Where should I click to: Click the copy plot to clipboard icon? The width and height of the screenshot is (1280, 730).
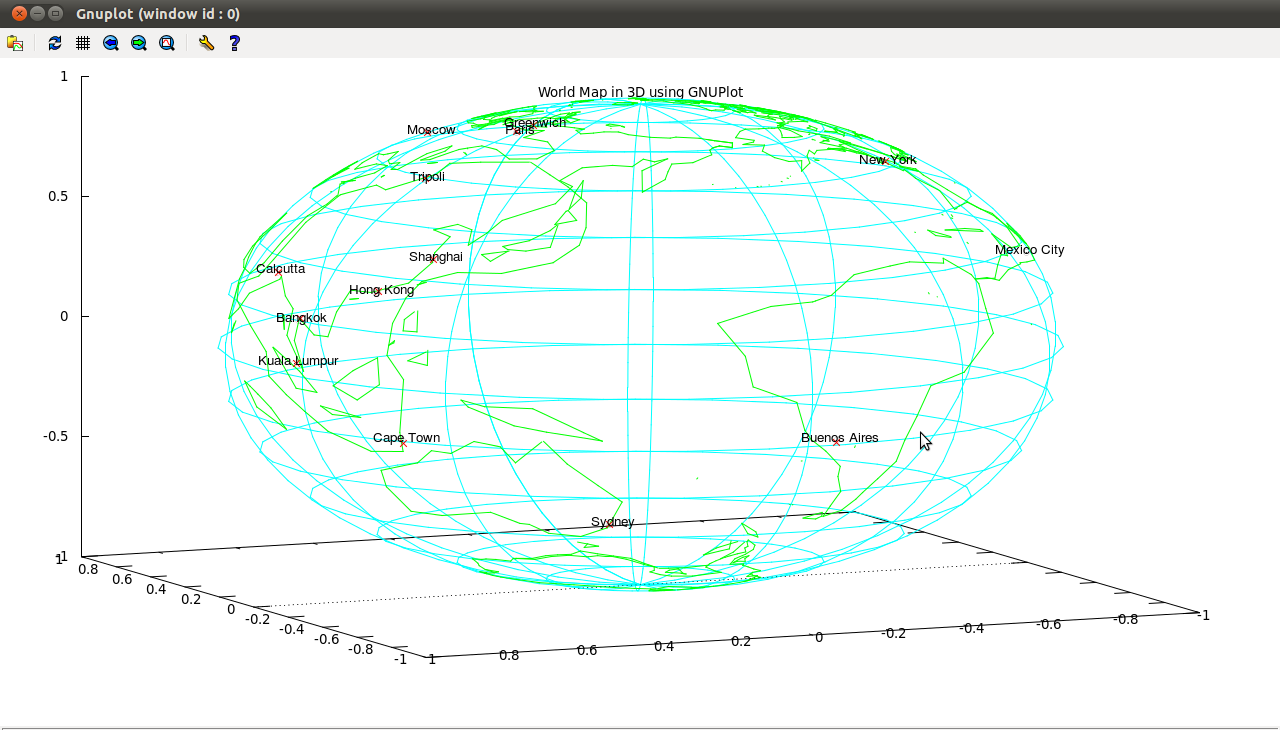click(14, 43)
